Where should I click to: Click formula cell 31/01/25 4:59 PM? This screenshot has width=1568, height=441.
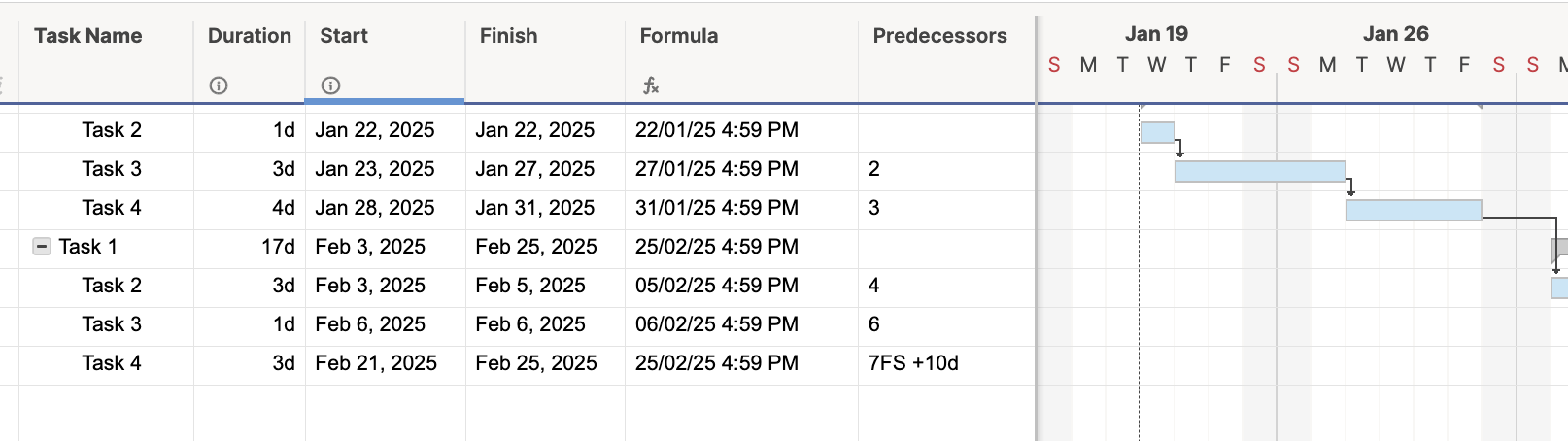(x=741, y=208)
